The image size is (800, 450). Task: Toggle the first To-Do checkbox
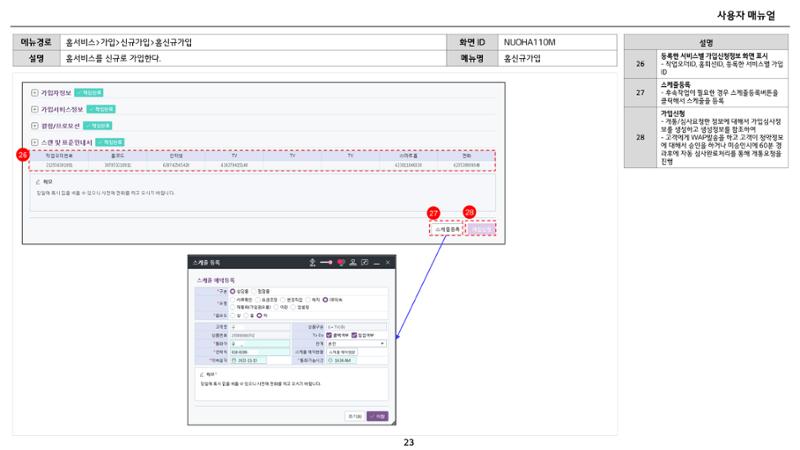coord(329,335)
